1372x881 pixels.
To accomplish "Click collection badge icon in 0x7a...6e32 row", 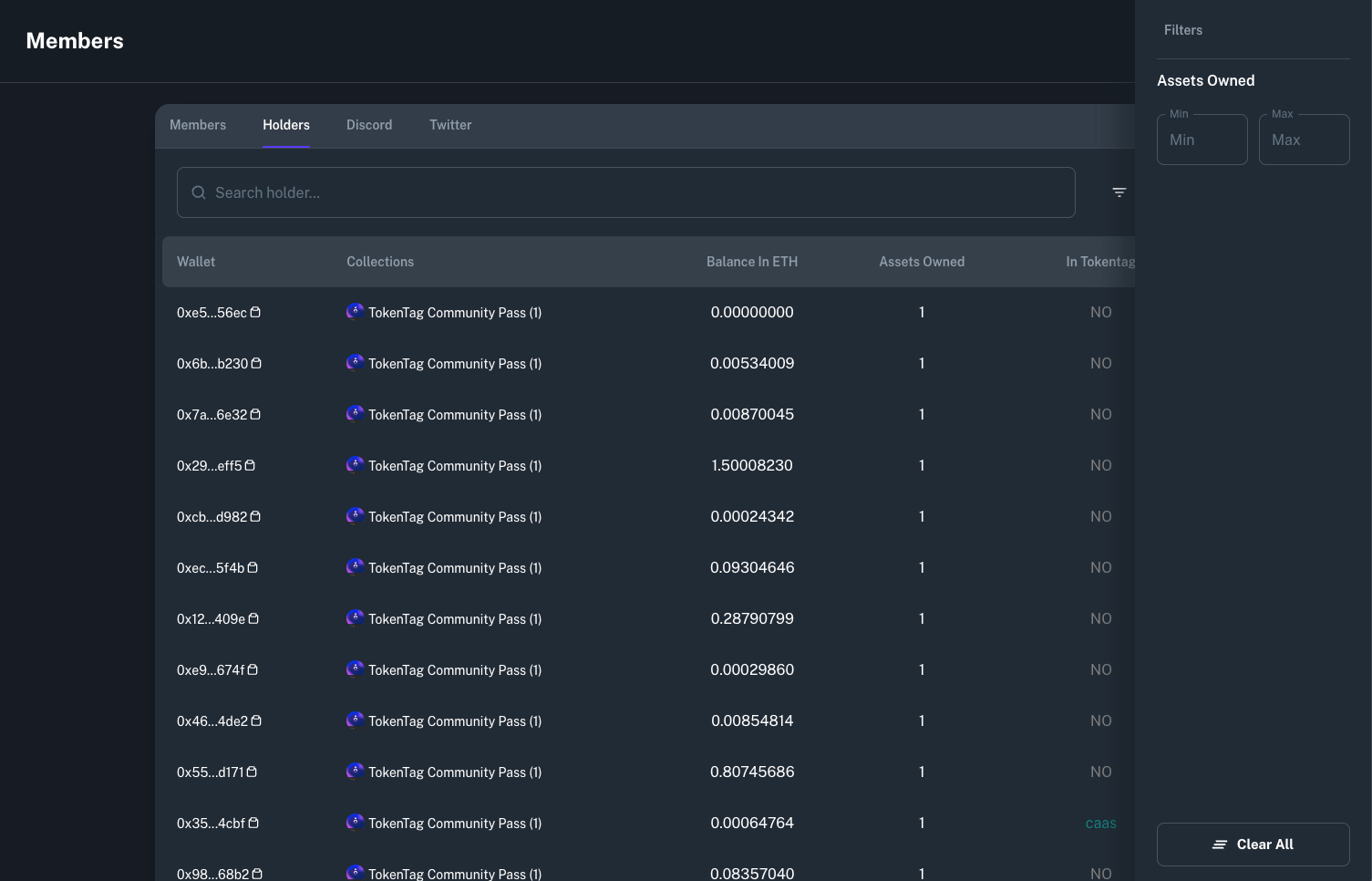I will coord(355,414).
